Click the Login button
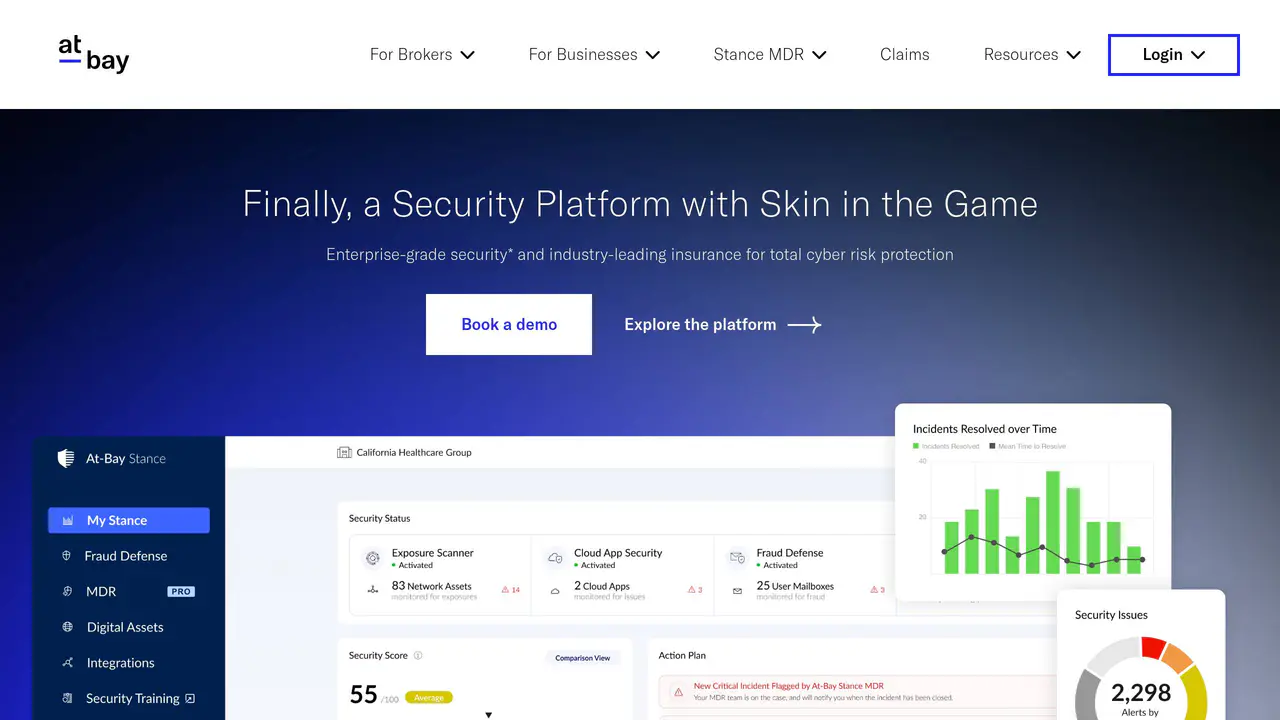Image resolution: width=1280 pixels, height=720 pixels. click(1174, 55)
